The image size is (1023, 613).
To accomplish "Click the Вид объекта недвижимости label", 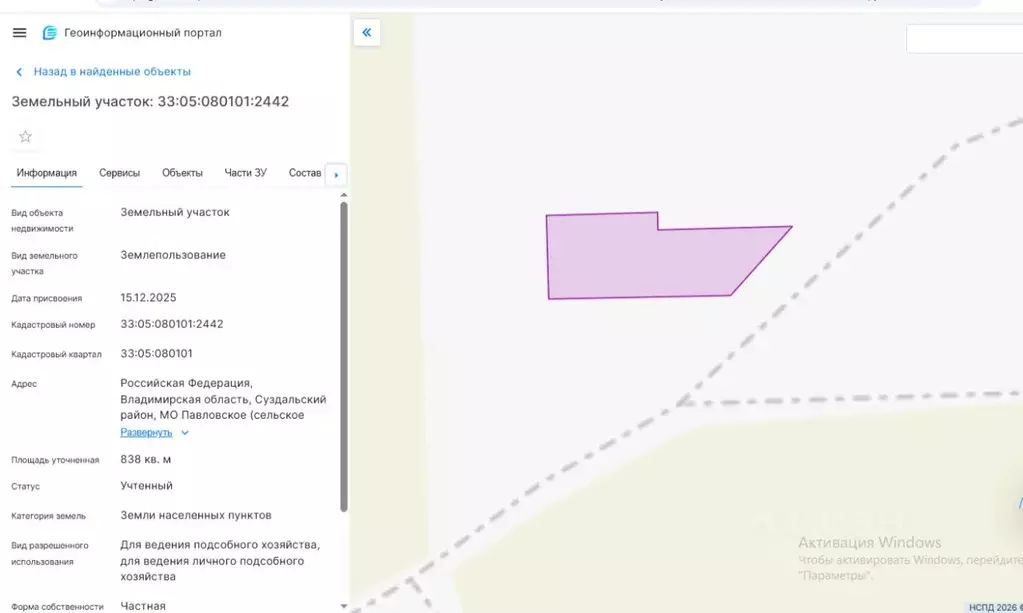I will [42, 220].
